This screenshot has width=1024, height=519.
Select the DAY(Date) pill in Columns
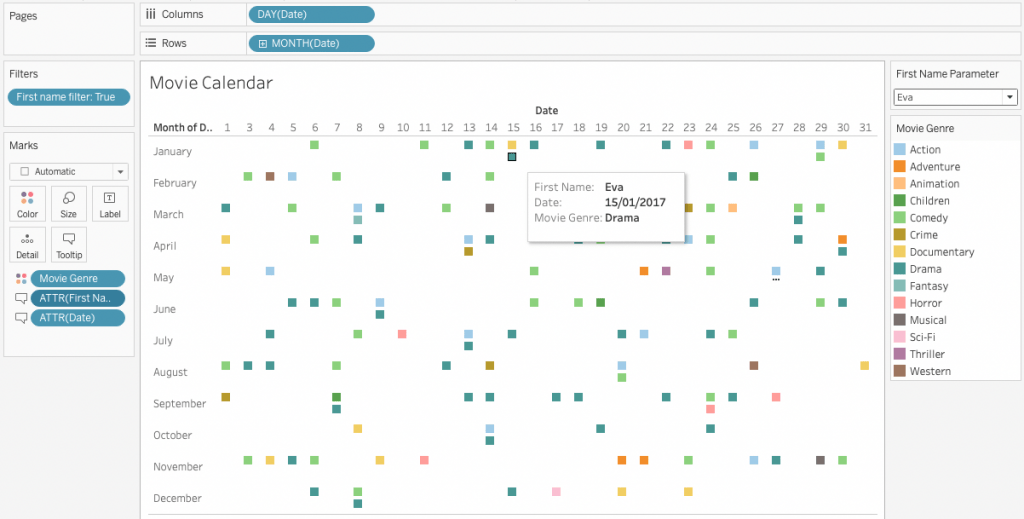click(310, 14)
